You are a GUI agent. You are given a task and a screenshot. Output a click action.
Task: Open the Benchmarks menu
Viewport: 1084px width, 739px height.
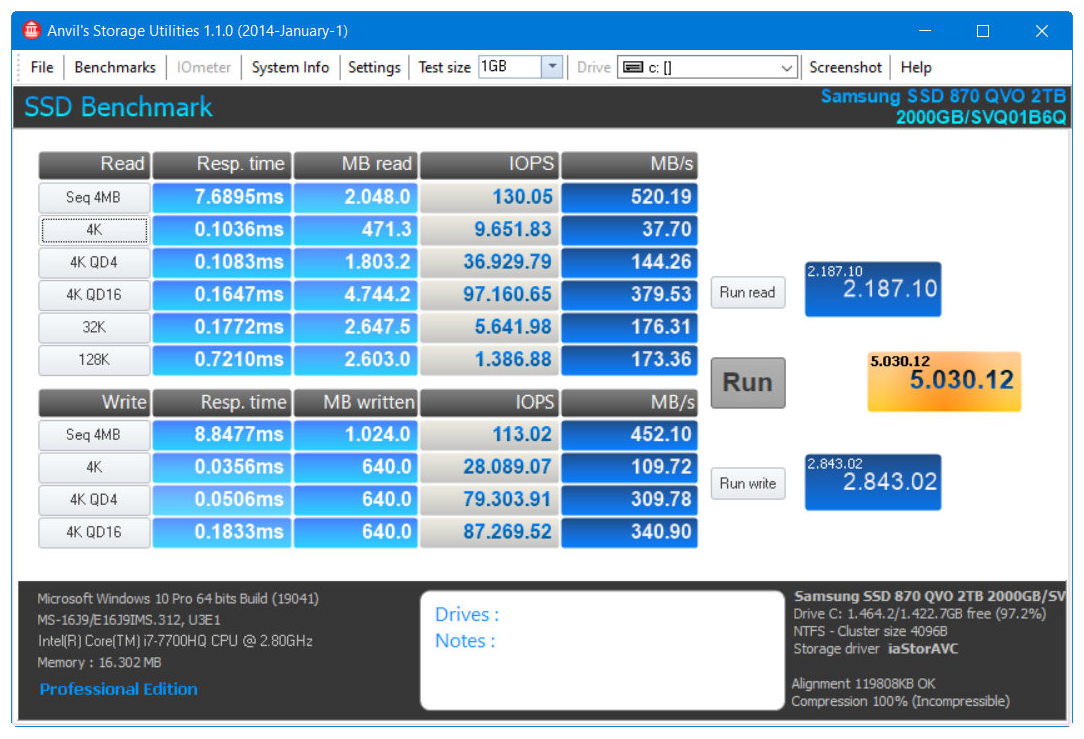115,67
